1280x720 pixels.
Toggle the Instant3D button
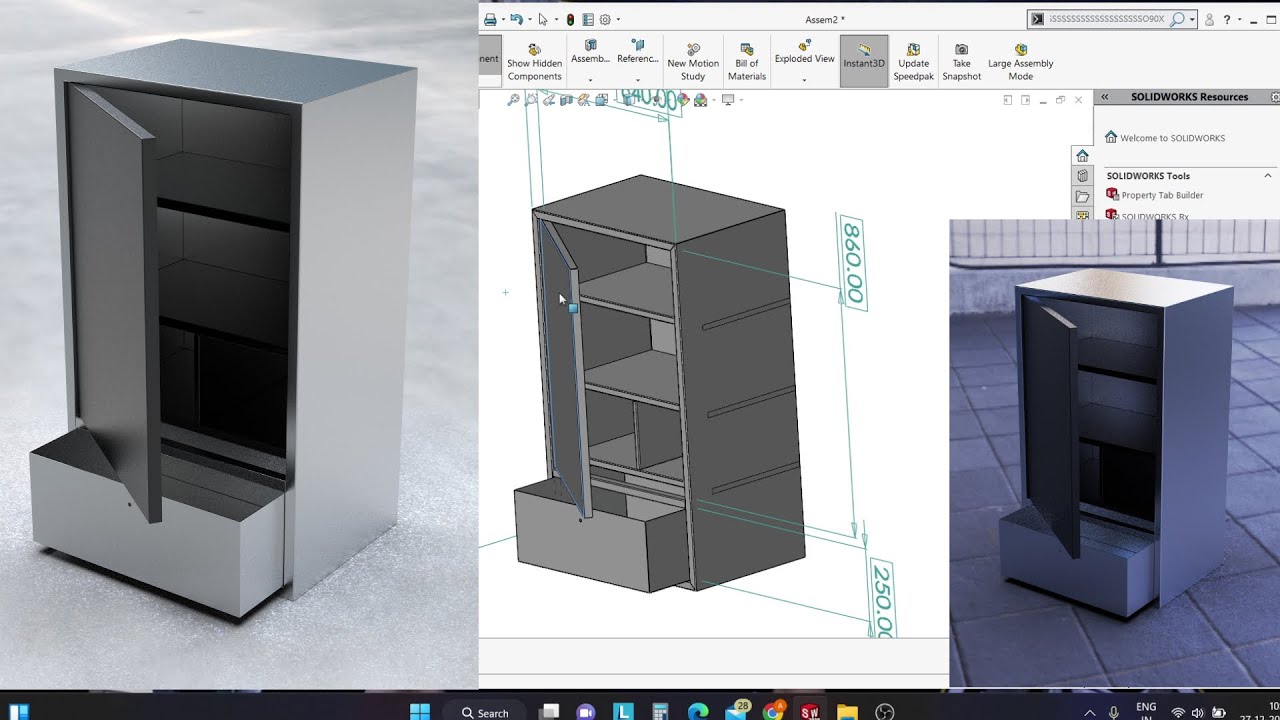point(864,62)
